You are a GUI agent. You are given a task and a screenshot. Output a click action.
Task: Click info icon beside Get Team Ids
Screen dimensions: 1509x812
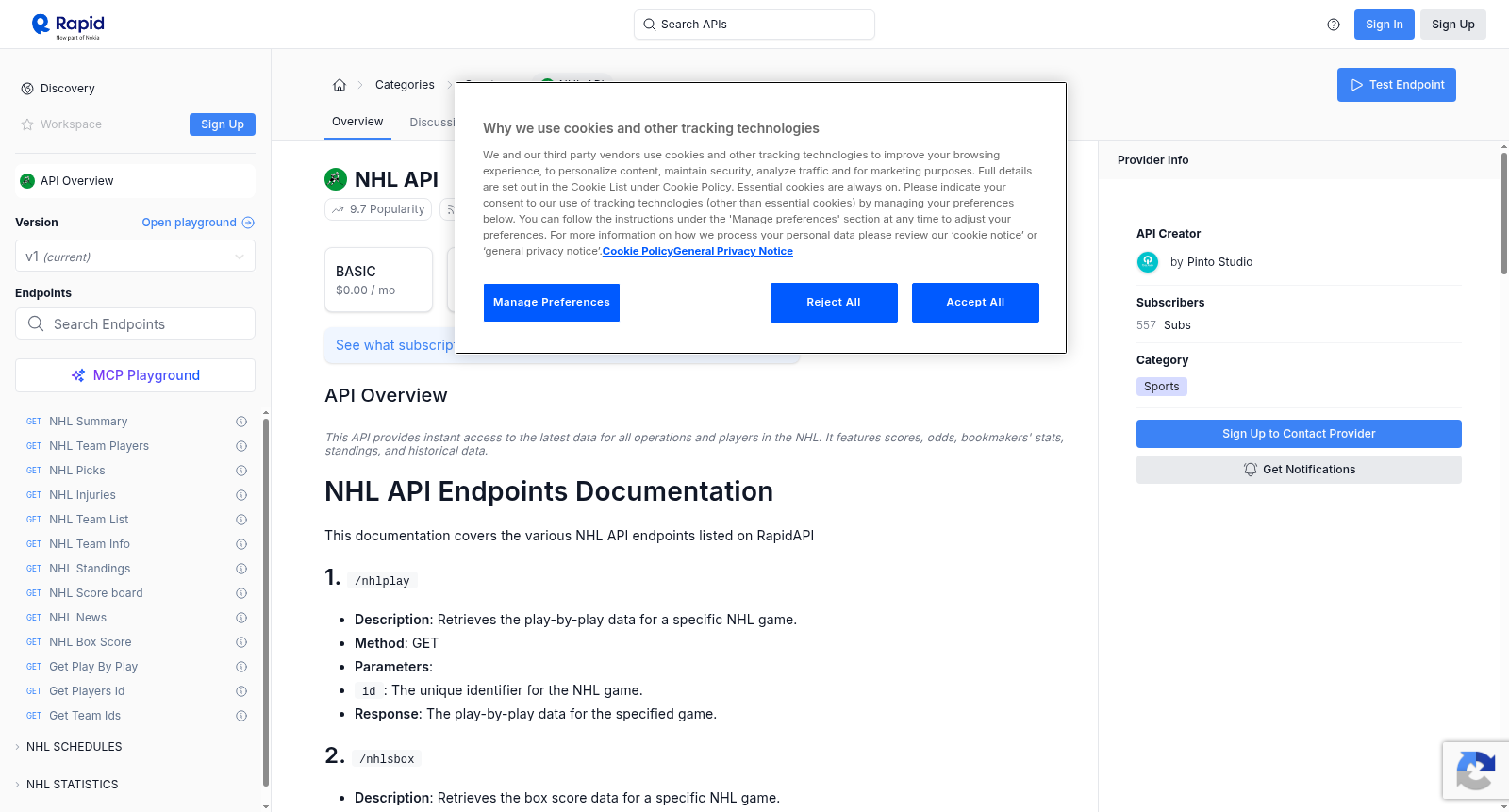(241, 716)
